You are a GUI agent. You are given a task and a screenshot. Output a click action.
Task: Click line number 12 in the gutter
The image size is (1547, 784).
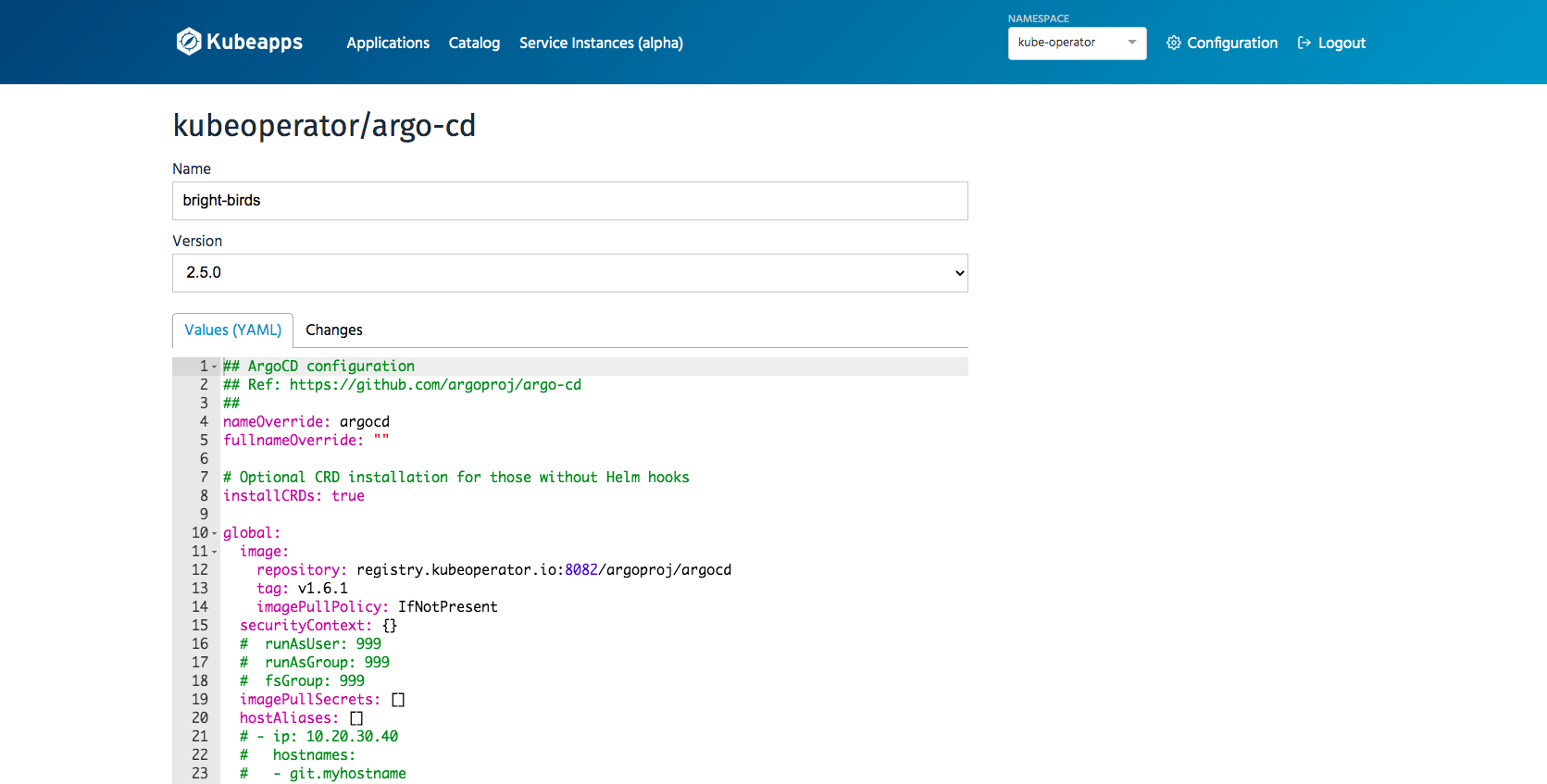(200, 570)
